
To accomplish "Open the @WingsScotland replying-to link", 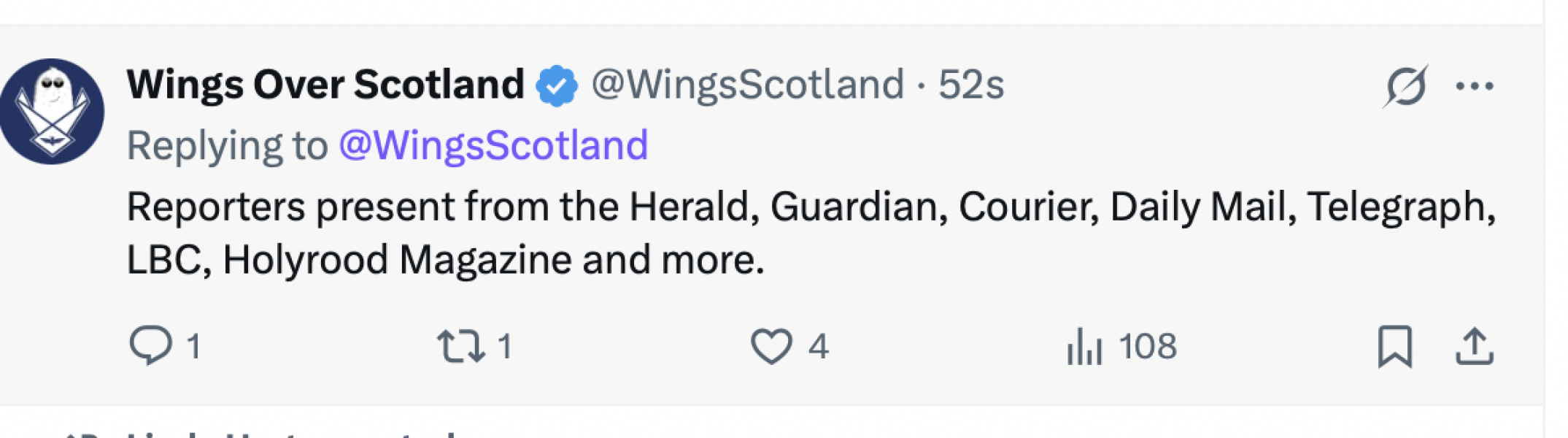I will [x=495, y=143].
